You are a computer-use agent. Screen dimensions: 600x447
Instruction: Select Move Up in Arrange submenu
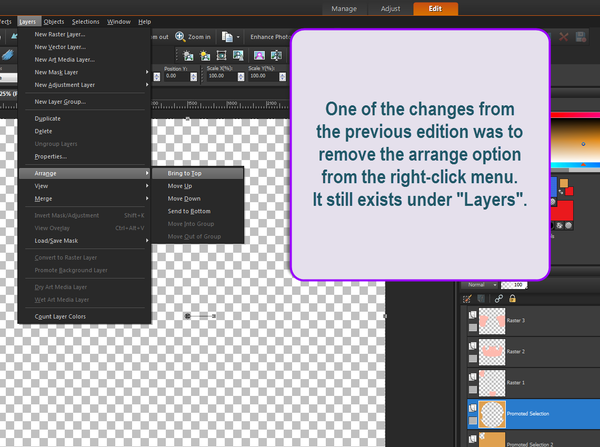(x=197, y=186)
